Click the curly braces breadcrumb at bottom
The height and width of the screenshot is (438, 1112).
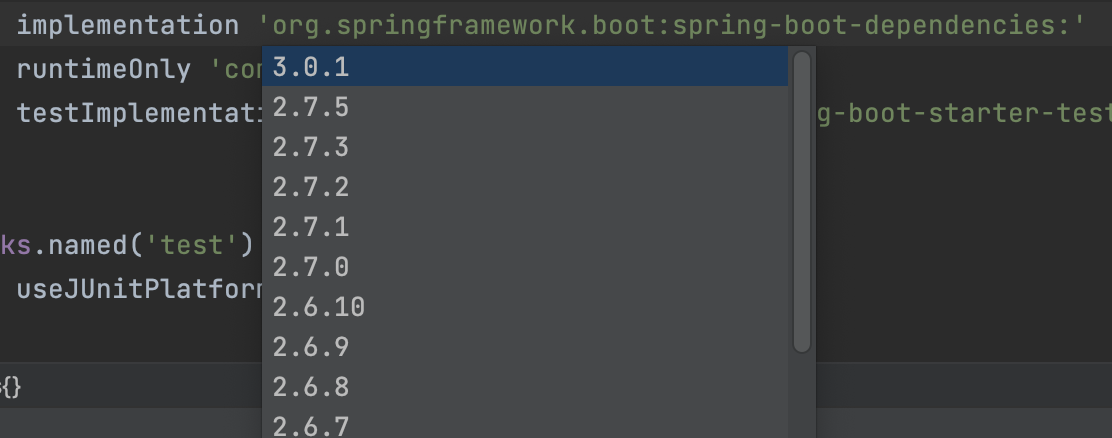(x=10, y=387)
